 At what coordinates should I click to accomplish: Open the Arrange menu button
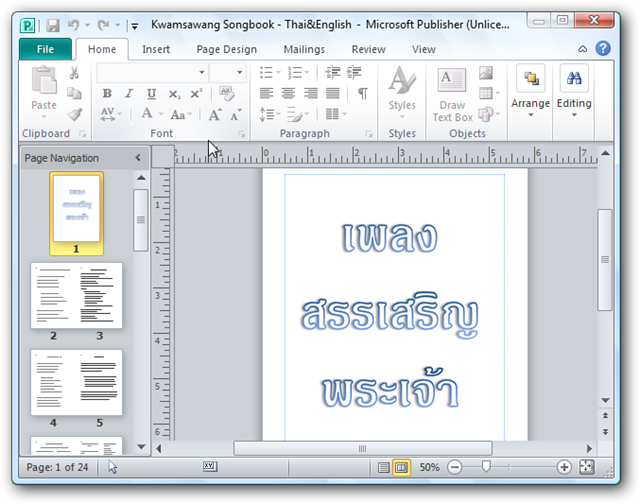(x=531, y=91)
